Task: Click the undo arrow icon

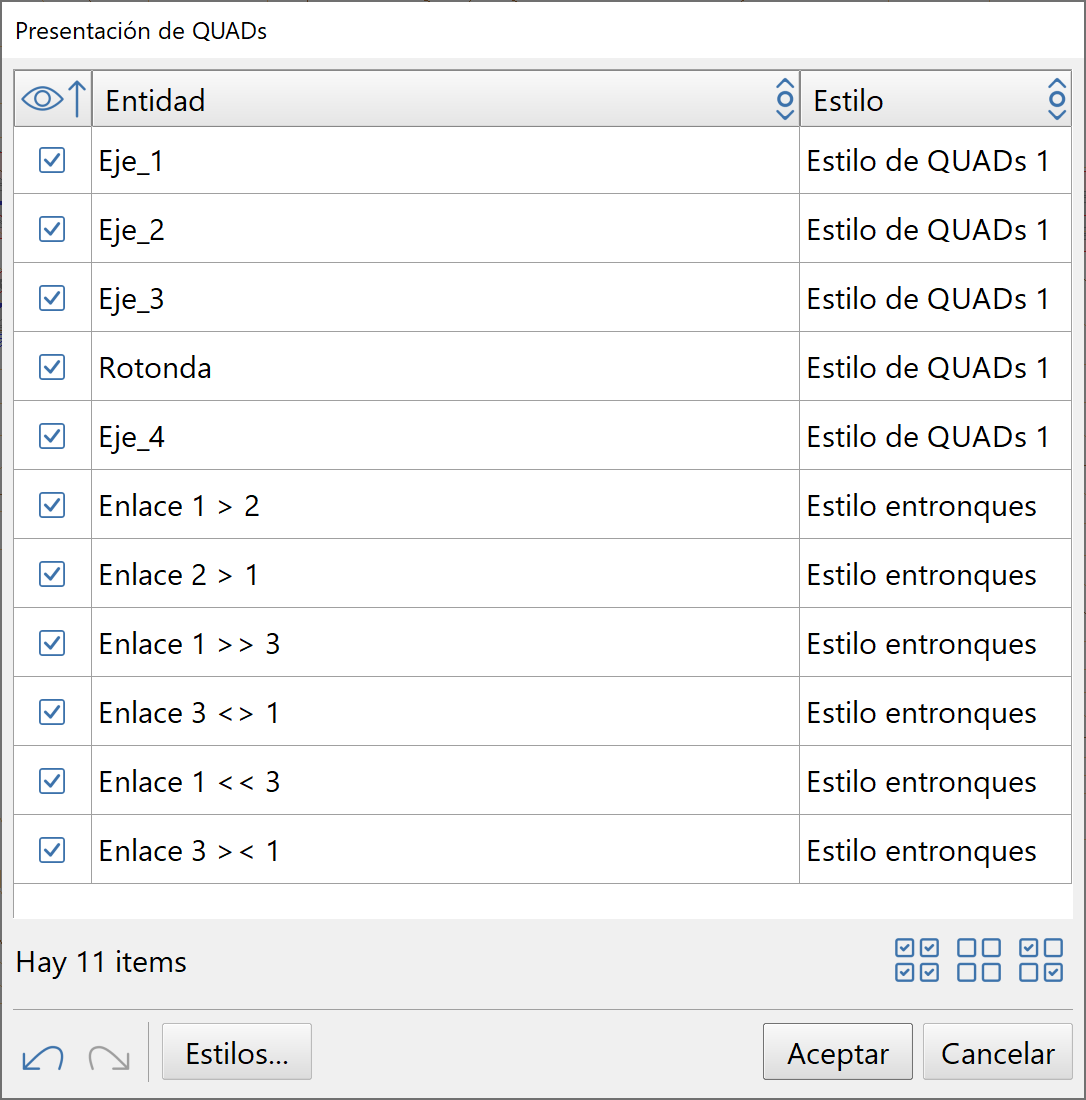Action: point(42,1057)
